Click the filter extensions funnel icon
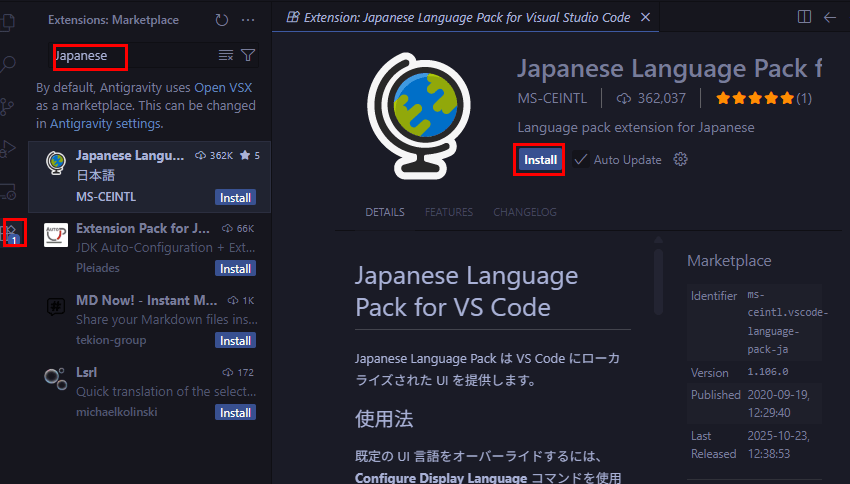This screenshot has height=484, width=850. 248,56
